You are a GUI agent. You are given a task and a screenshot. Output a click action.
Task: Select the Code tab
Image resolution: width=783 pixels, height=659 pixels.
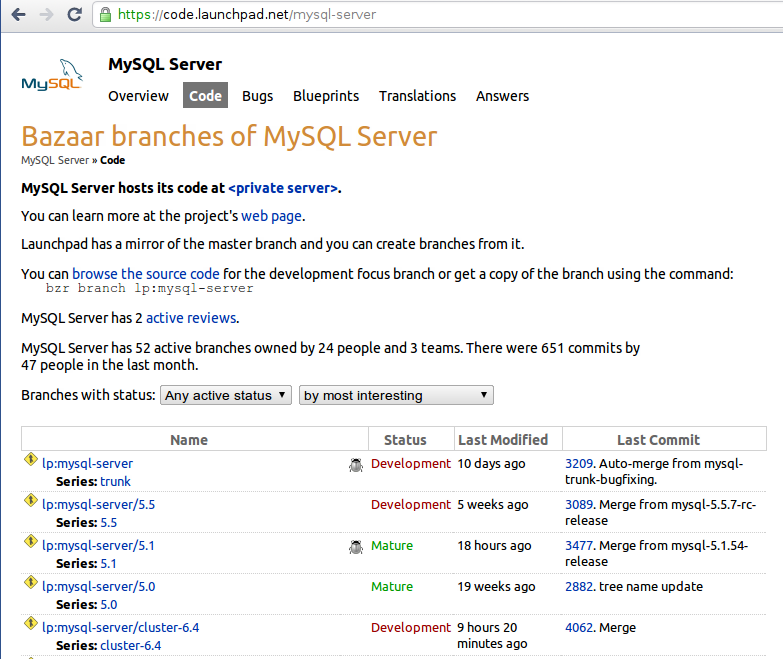pyautogui.click(x=205, y=95)
